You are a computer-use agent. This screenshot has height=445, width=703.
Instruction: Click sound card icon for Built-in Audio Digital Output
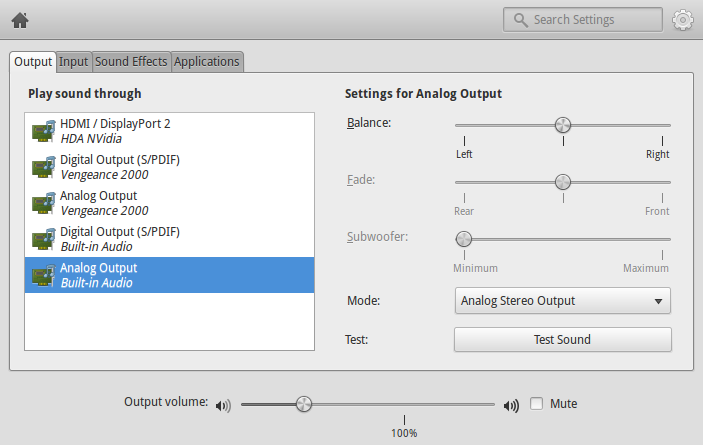tap(43, 239)
